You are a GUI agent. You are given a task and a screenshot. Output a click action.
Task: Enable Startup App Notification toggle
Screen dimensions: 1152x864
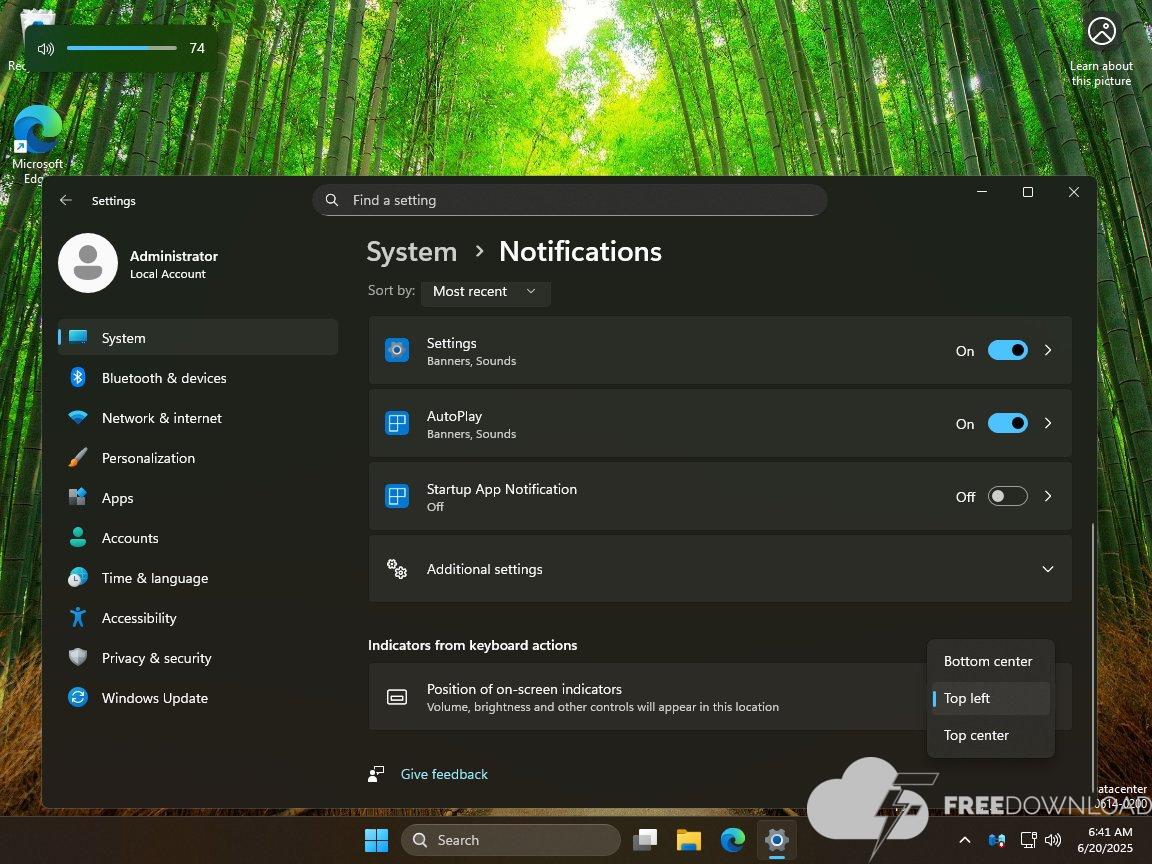click(1007, 496)
